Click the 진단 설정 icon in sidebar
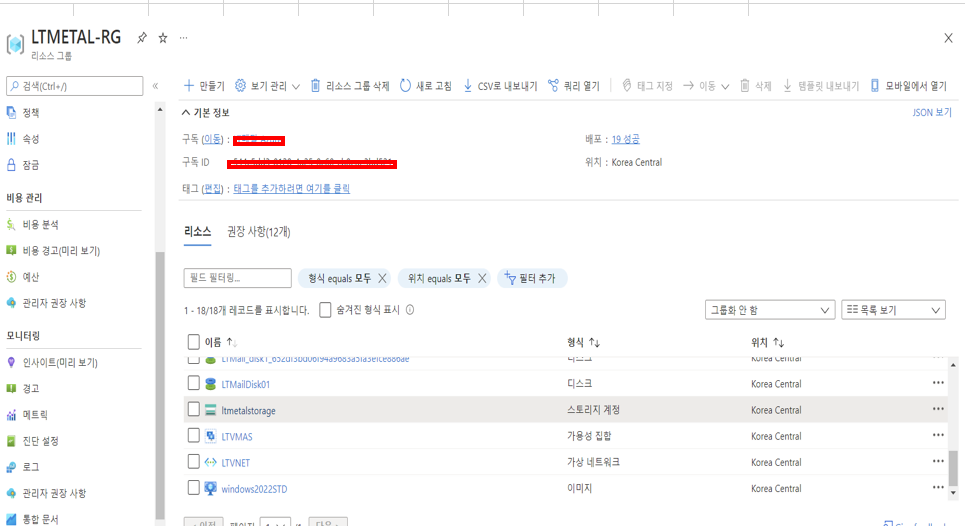 point(11,440)
